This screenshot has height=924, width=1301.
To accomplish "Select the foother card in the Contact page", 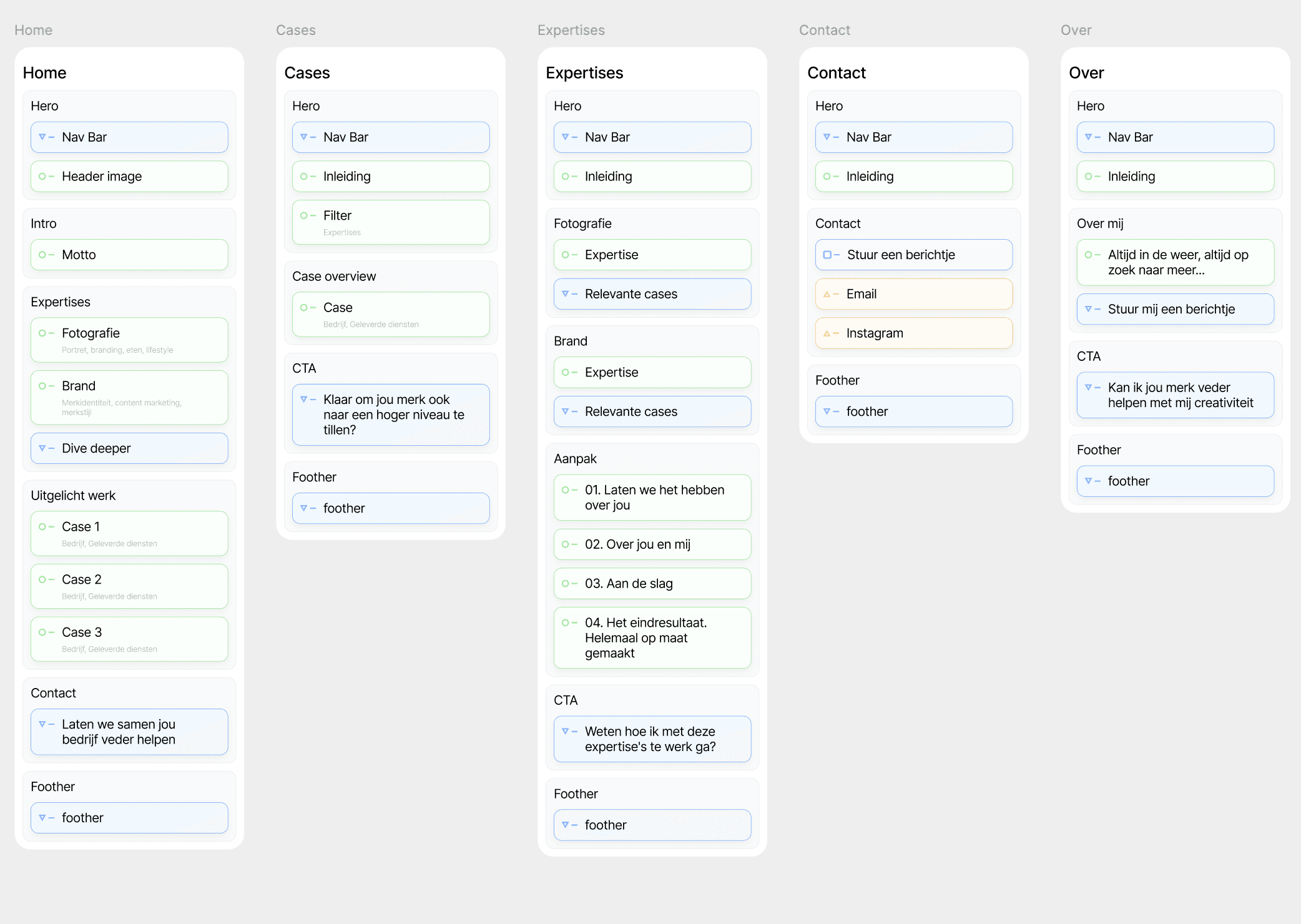I will (913, 411).
